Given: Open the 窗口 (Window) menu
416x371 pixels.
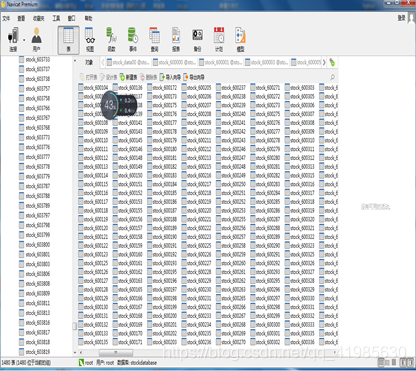Looking at the screenshot, I should point(72,18).
